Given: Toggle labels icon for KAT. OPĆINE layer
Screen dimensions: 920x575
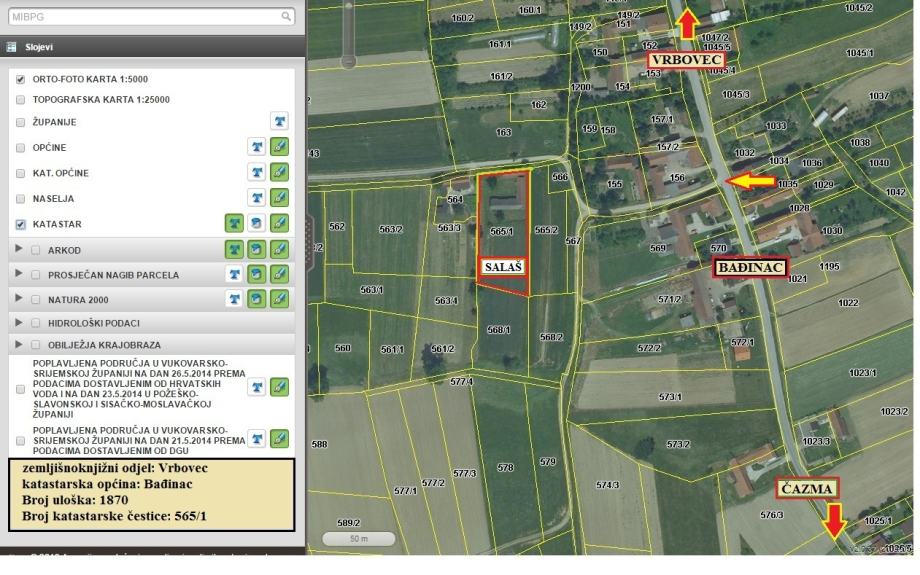Looking at the screenshot, I should 257,172.
